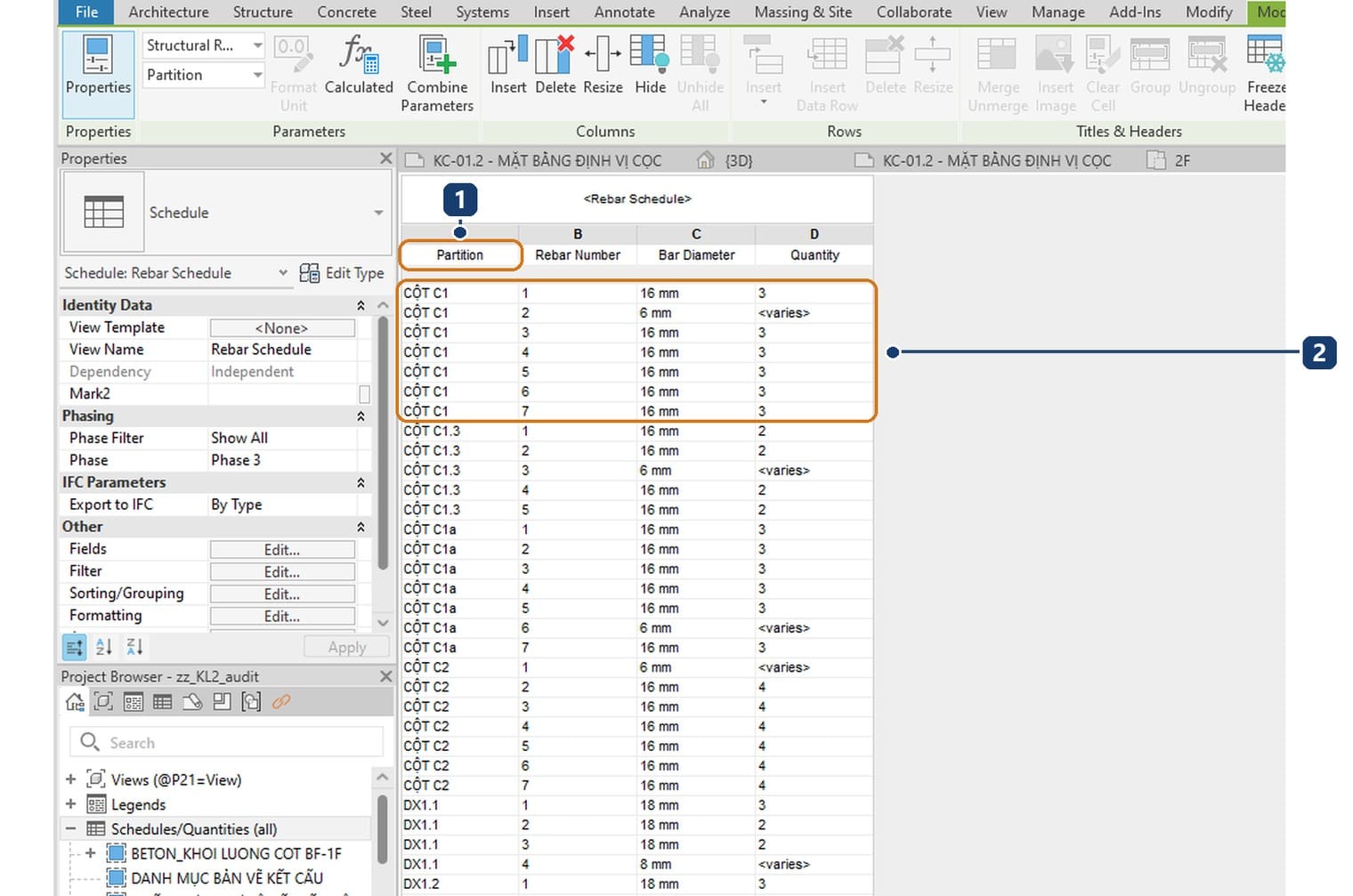Click the Fields Edit... button
Image resolution: width=1353 pixels, height=896 pixels.
pos(282,550)
